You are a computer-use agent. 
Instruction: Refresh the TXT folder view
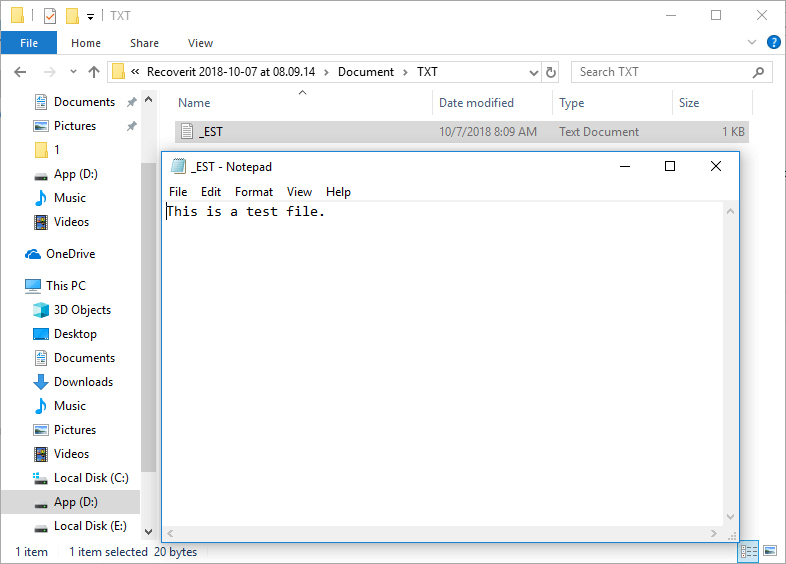tap(551, 72)
